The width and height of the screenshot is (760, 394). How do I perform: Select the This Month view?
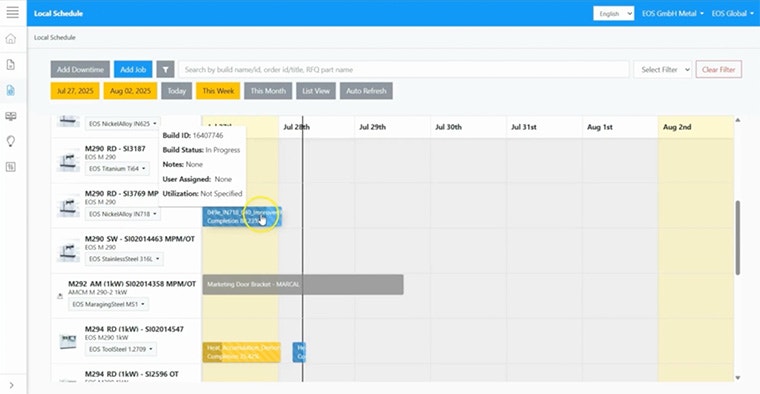point(268,91)
